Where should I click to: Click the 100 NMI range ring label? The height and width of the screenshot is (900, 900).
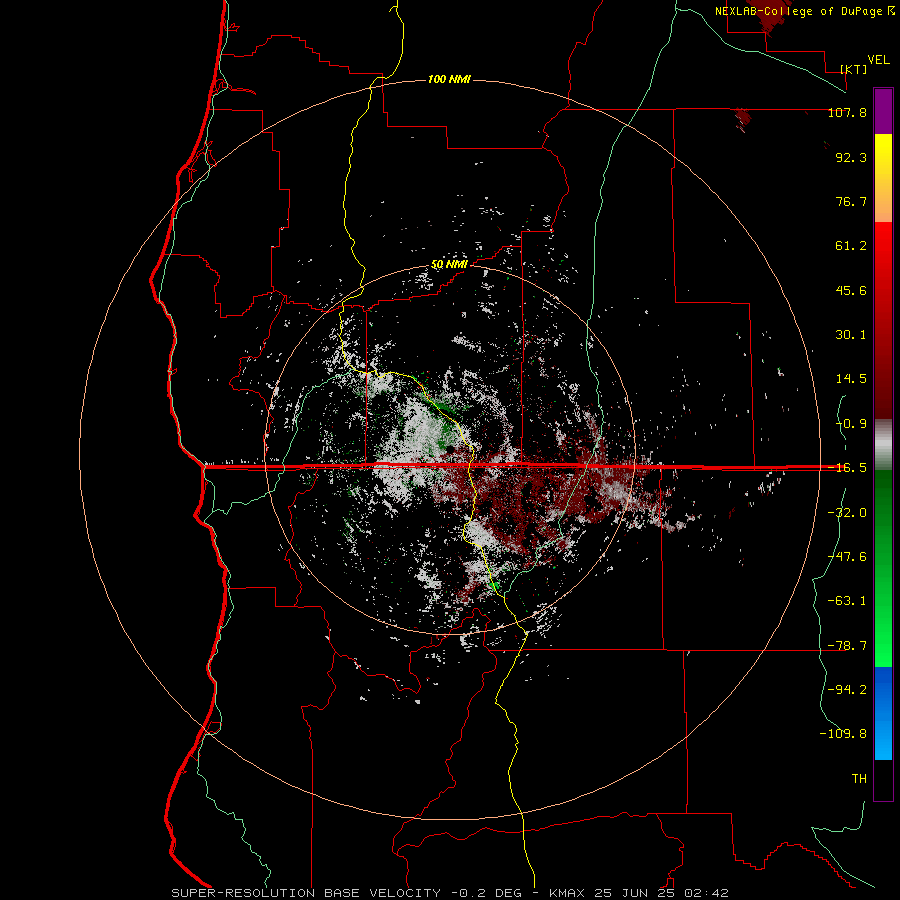[x=449, y=79]
